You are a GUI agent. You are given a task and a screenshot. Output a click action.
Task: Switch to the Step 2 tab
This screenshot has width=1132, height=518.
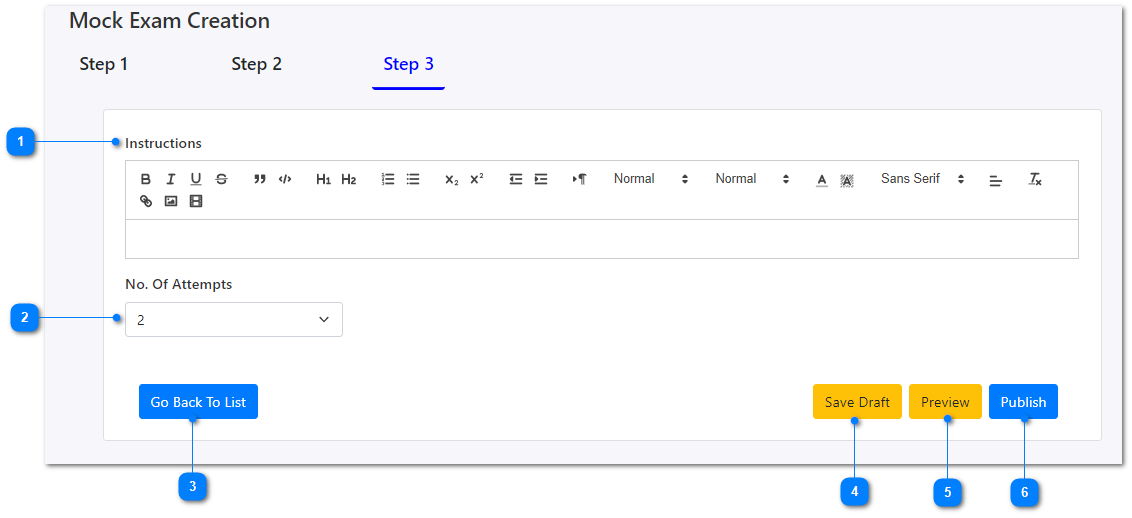tap(257, 64)
